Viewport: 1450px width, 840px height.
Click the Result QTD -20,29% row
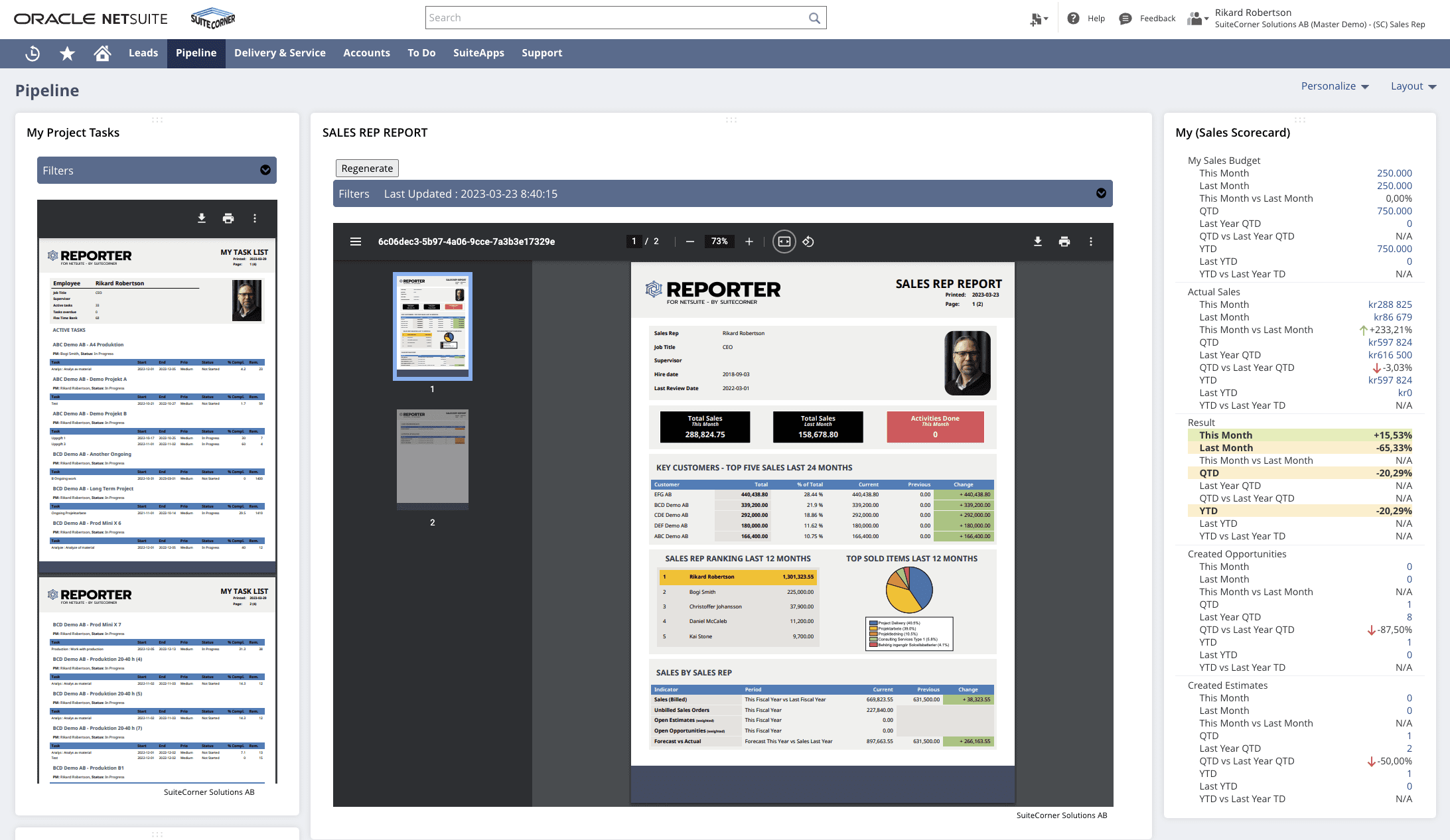point(1299,473)
